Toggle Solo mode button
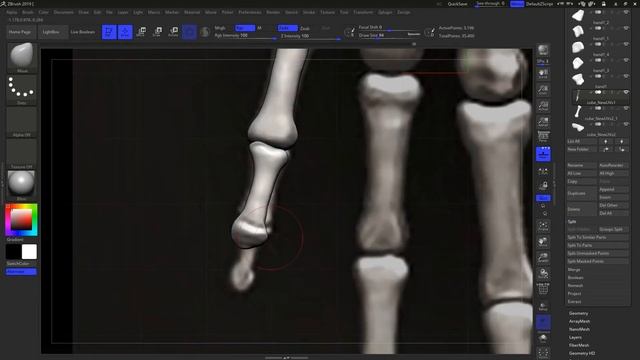 [543, 338]
